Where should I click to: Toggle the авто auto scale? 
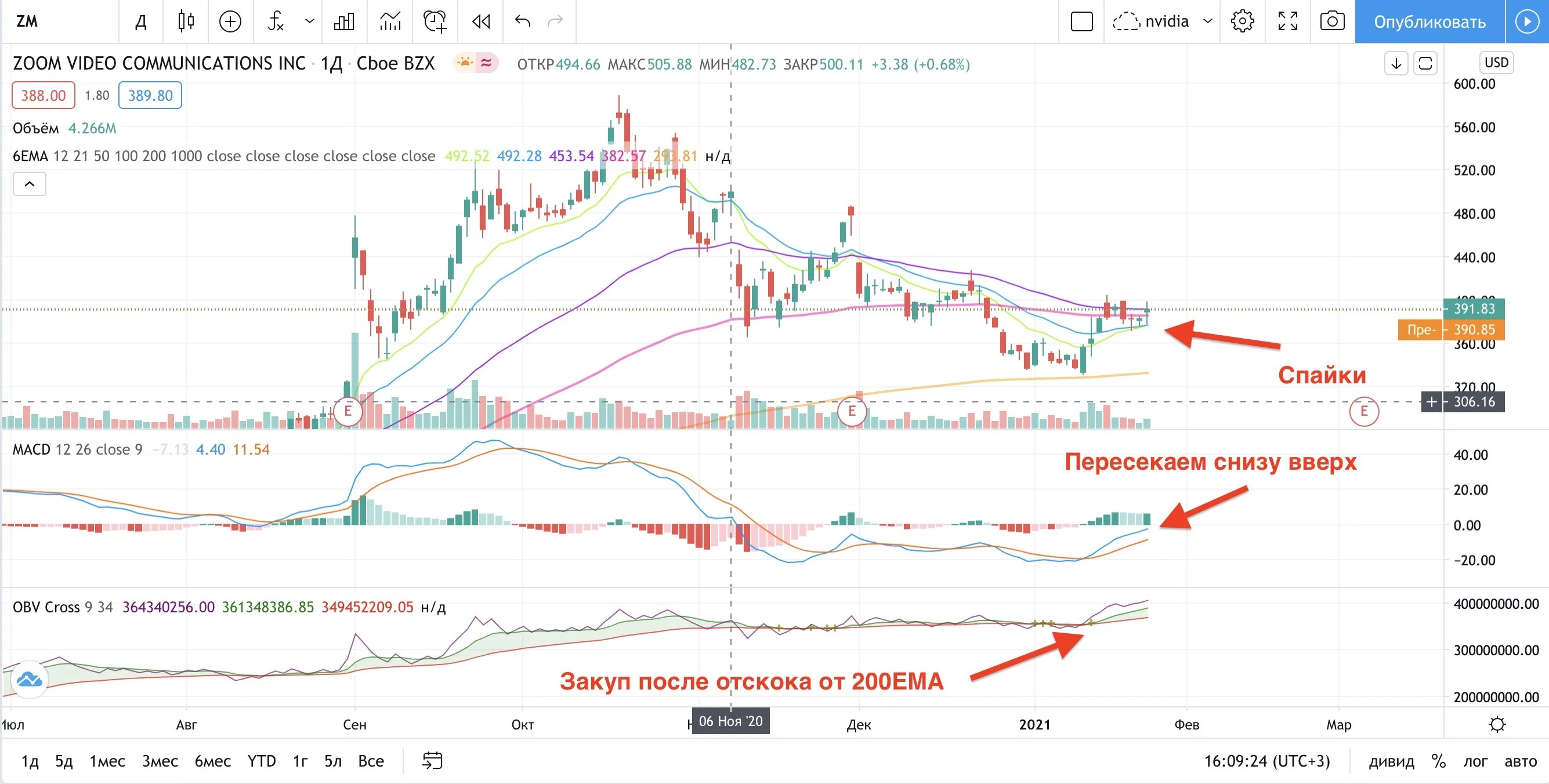[x=1521, y=761]
